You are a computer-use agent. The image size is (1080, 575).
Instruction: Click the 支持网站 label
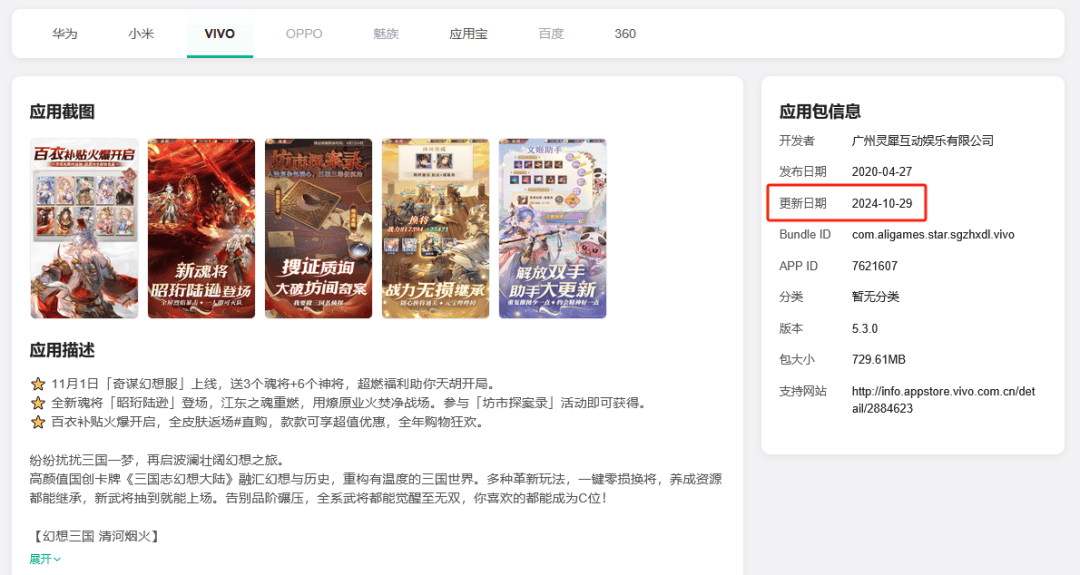click(x=802, y=391)
